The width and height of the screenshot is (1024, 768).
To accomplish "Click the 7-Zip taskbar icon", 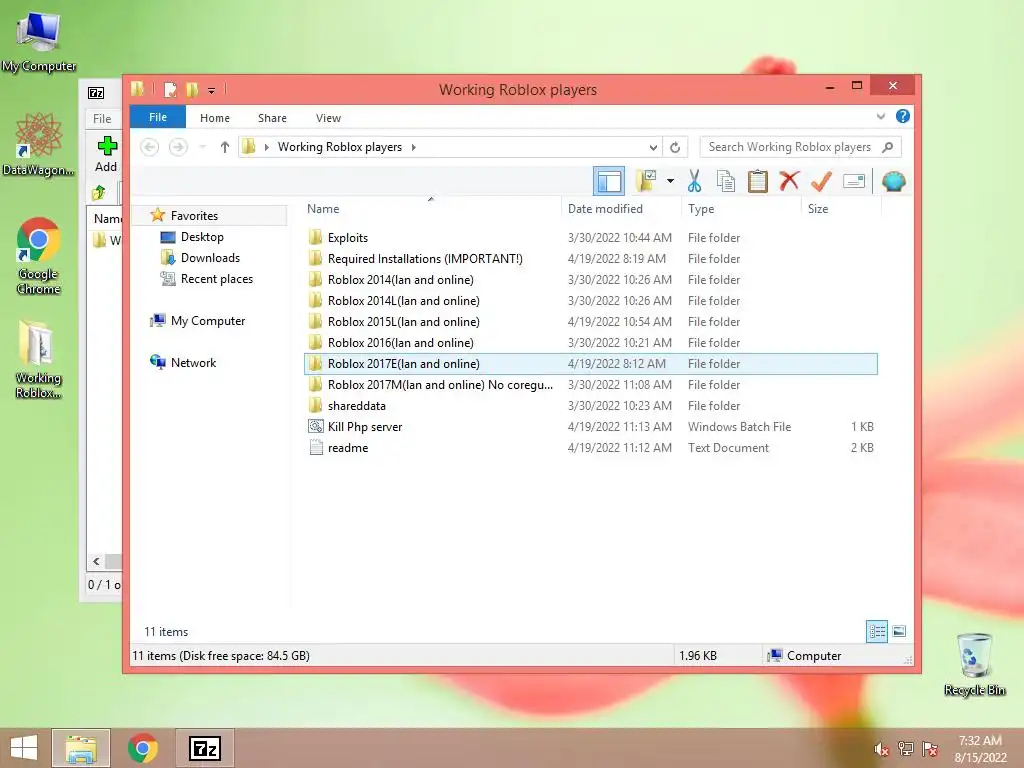I will [204, 748].
